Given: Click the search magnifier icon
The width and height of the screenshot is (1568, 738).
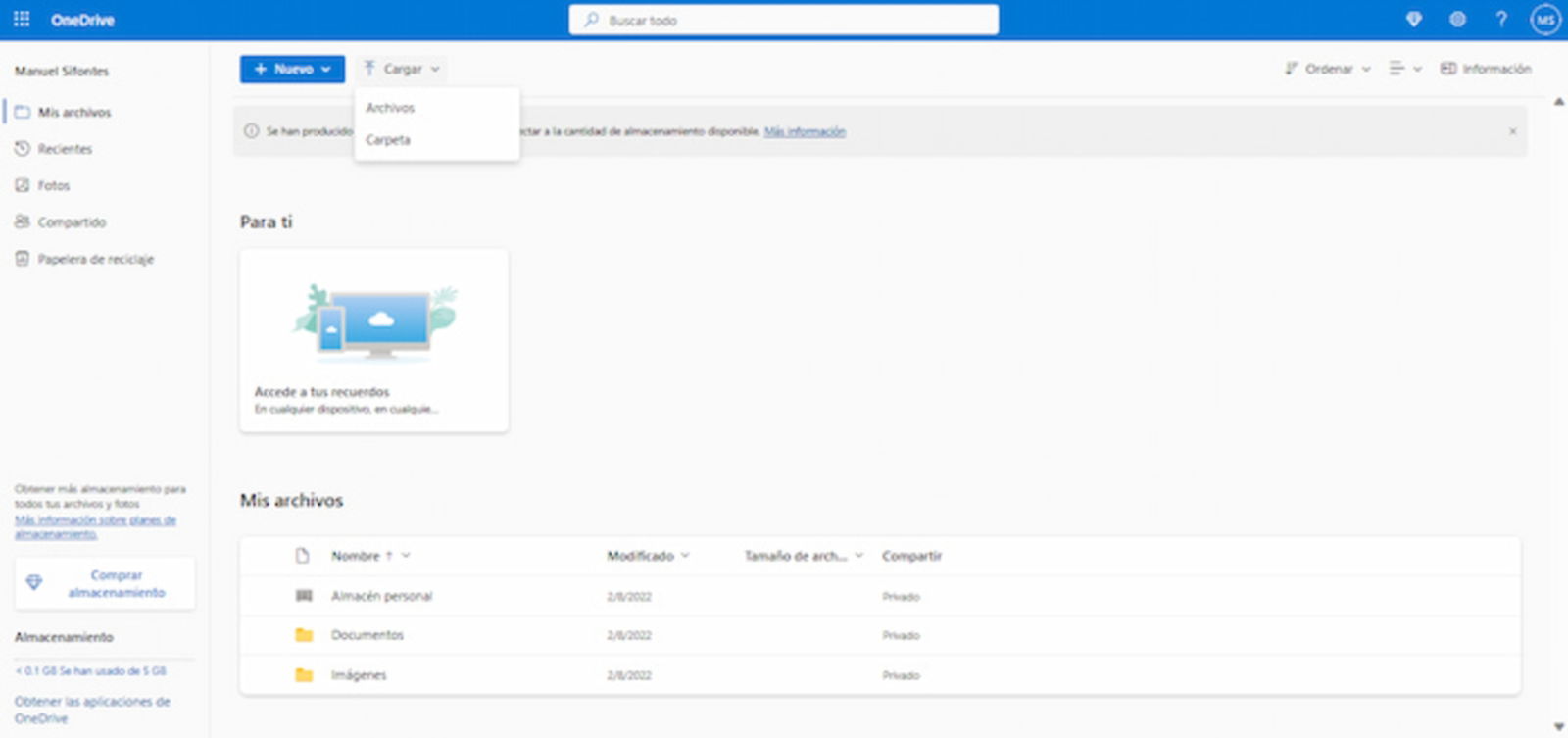Looking at the screenshot, I should click(591, 20).
